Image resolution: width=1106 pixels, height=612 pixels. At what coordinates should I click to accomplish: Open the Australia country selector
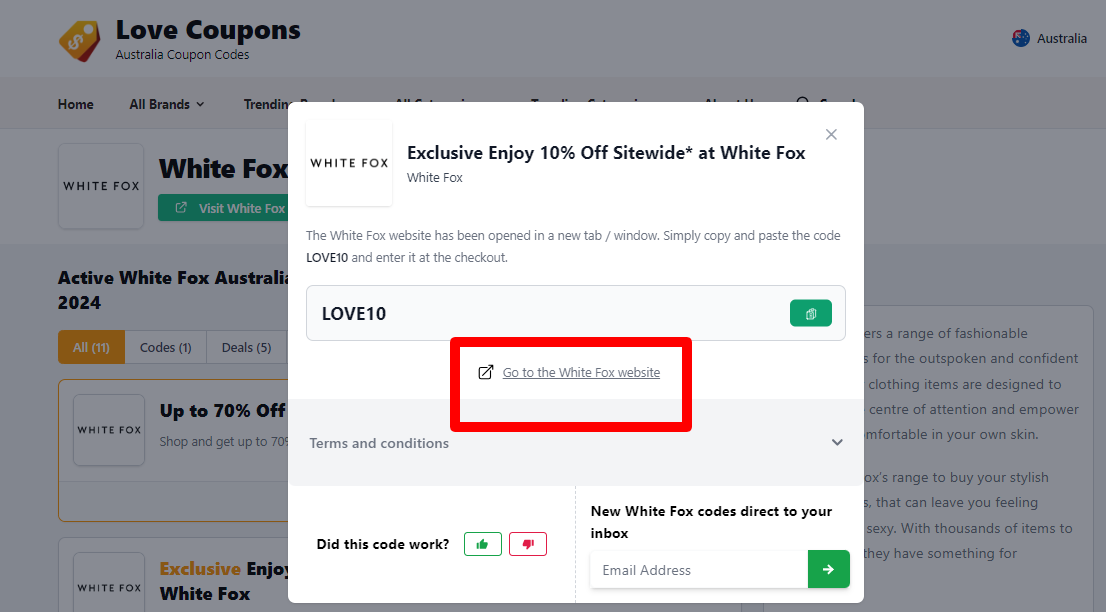tap(1049, 37)
